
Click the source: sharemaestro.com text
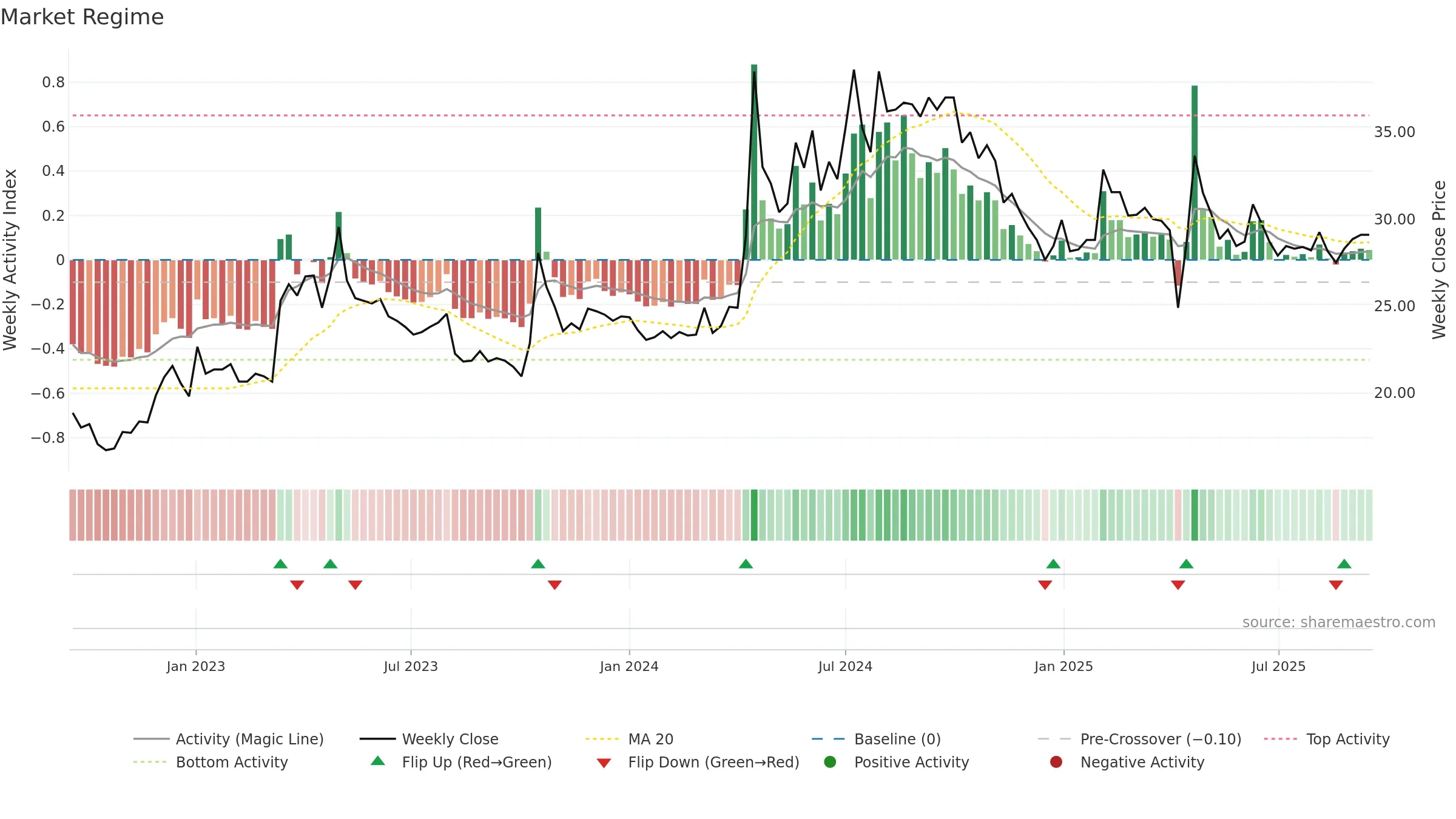coord(1339,622)
